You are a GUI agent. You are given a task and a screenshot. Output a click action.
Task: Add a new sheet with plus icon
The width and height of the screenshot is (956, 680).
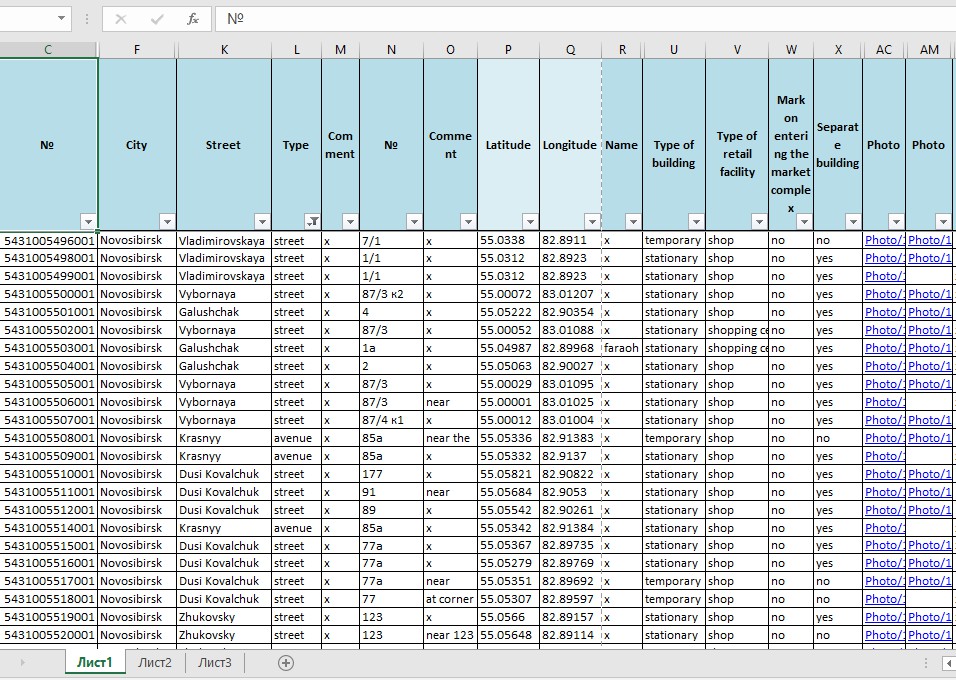(286, 662)
